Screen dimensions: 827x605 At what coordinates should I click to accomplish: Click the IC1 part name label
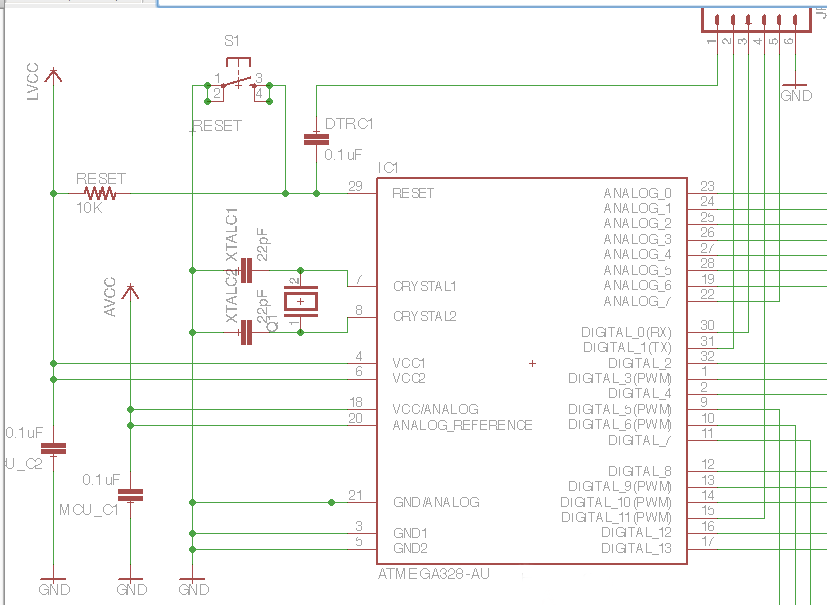[x=388, y=168]
